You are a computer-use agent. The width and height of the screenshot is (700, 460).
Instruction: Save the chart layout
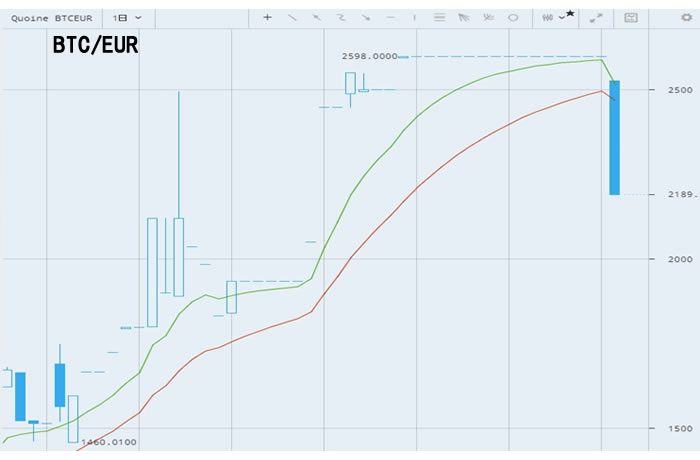pos(631,17)
